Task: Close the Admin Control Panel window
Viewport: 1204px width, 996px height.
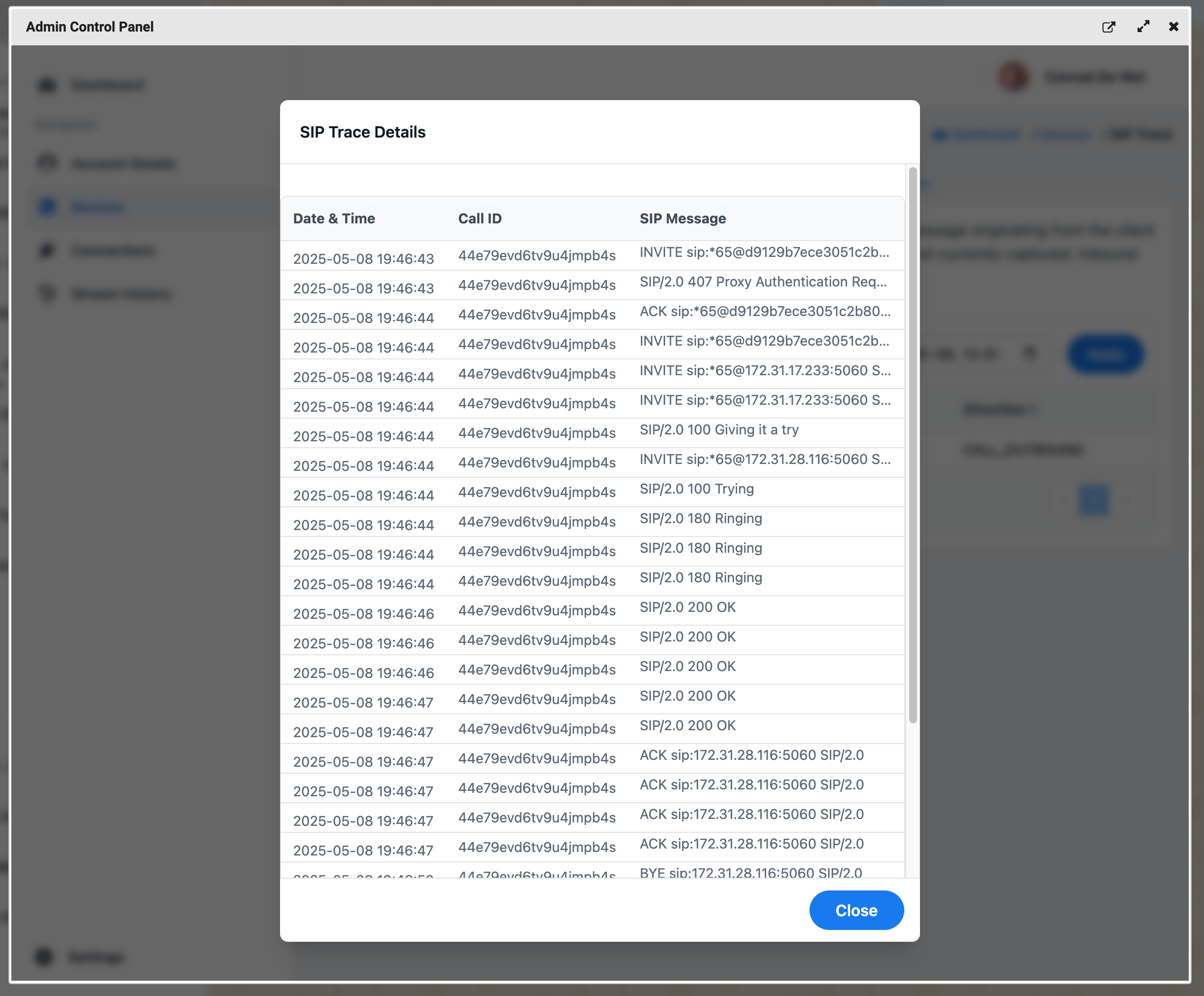Action: [x=1173, y=27]
